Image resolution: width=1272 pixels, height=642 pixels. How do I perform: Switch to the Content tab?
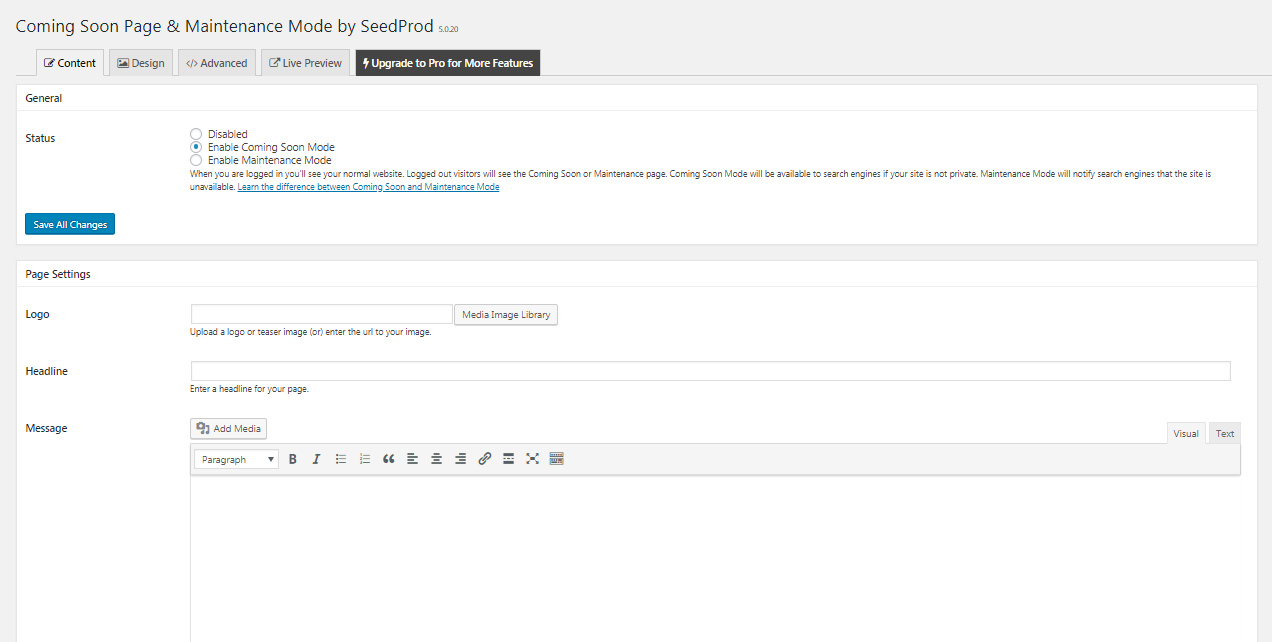pos(70,62)
